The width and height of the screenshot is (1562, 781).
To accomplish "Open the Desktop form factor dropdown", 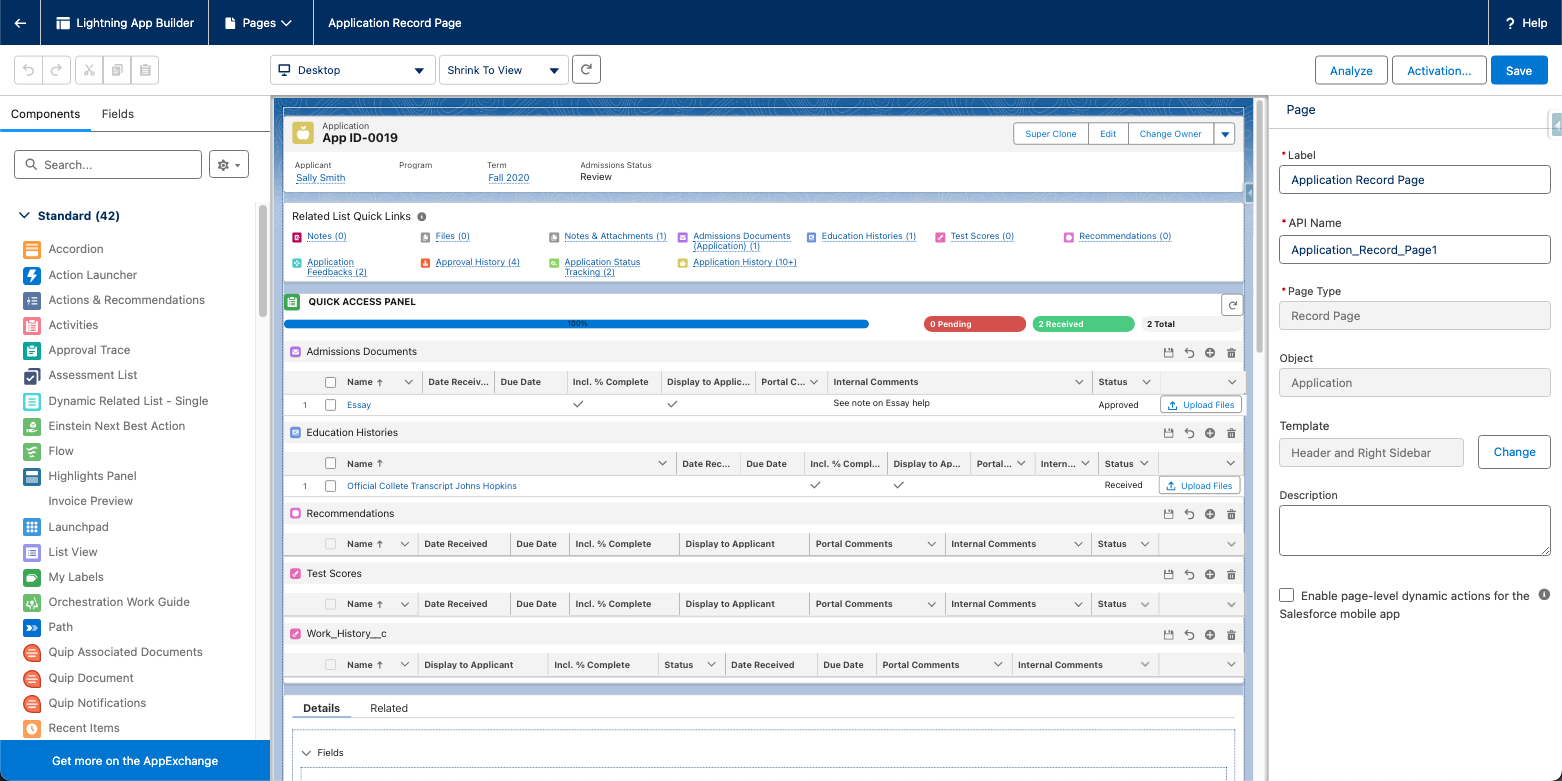I will click(352, 70).
